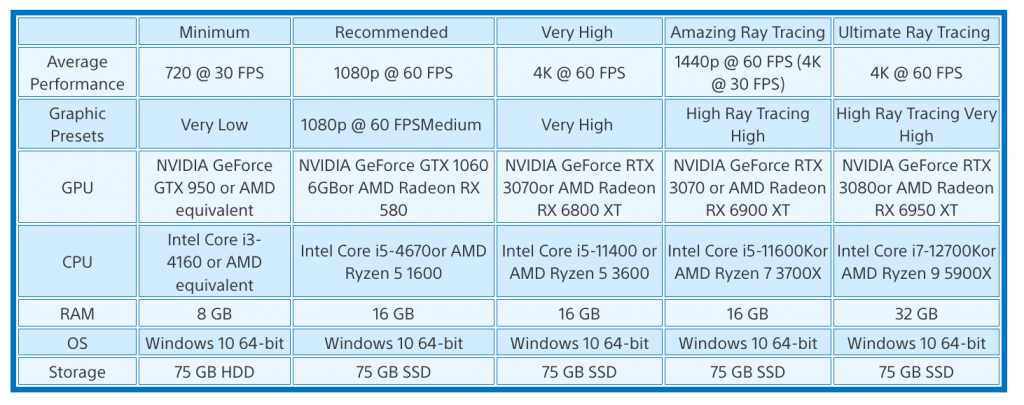
Task: Click the Average Performance row label
Action: (x=77, y=73)
